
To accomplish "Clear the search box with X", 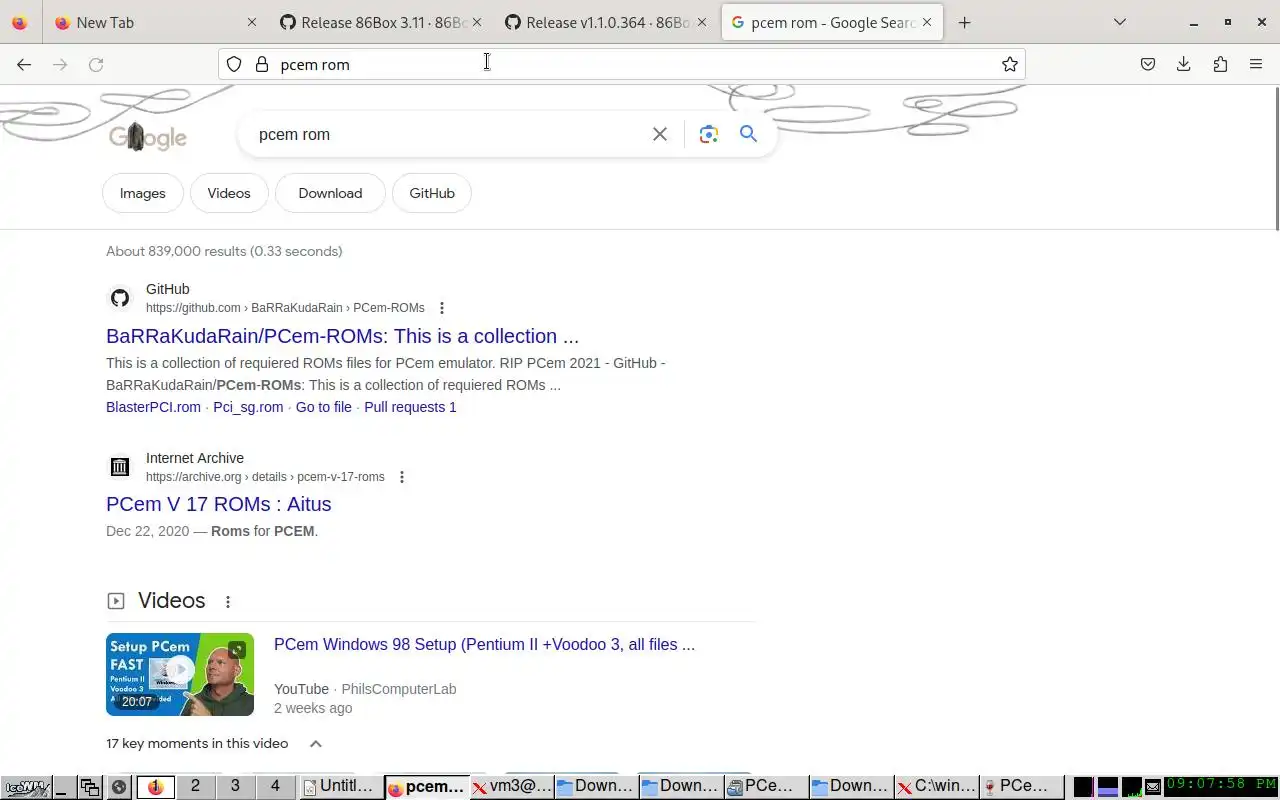I will click(x=660, y=134).
